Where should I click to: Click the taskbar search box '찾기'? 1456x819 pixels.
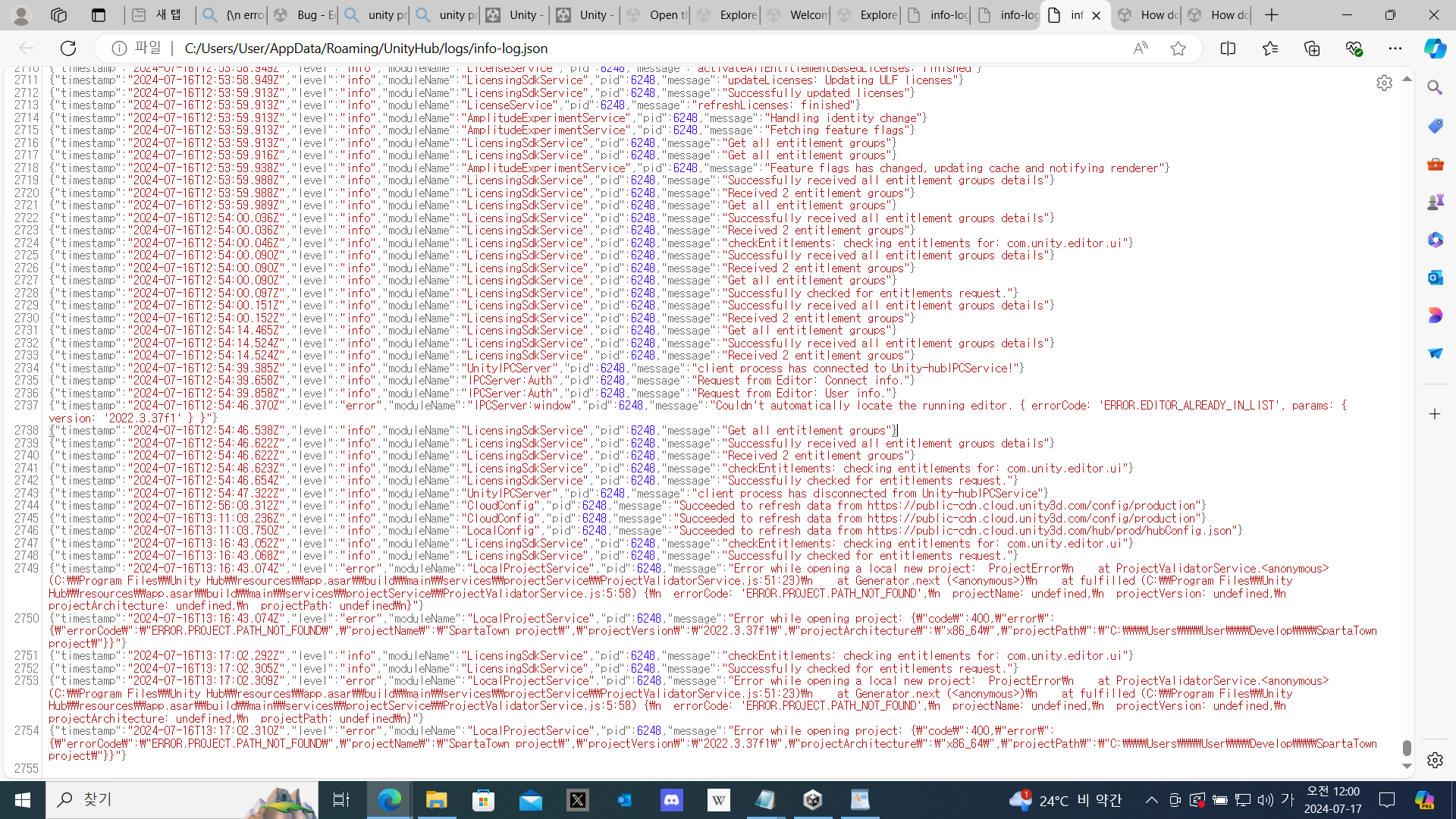[182, 799]
